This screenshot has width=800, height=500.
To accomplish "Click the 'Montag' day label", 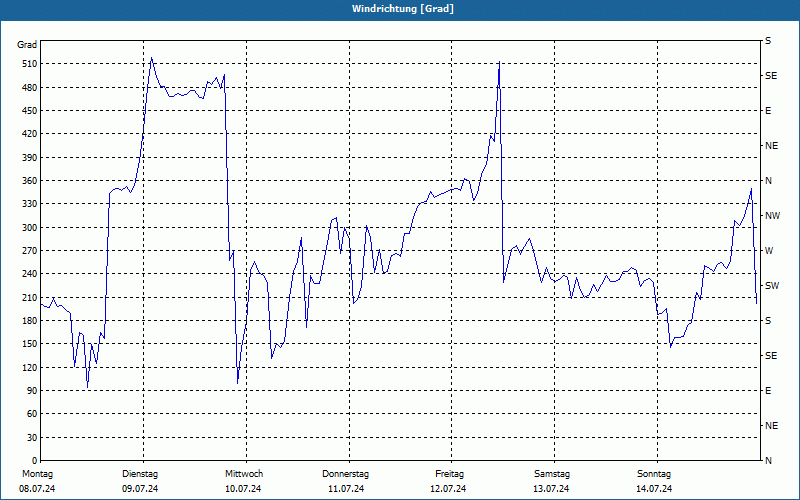I will point(37,474).
